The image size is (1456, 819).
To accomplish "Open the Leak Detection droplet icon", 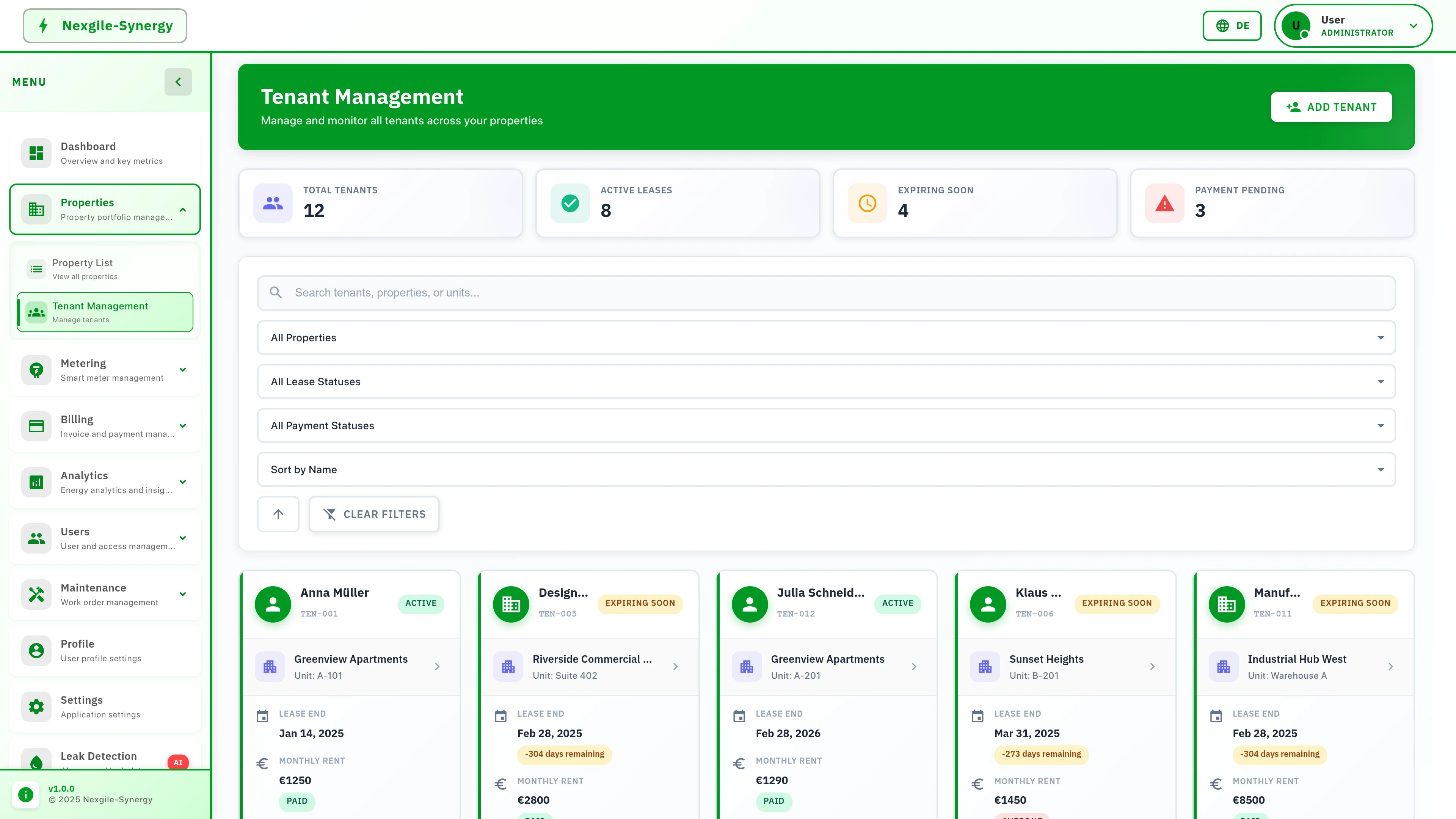I will pyautogui.click(x=36, y=762).
